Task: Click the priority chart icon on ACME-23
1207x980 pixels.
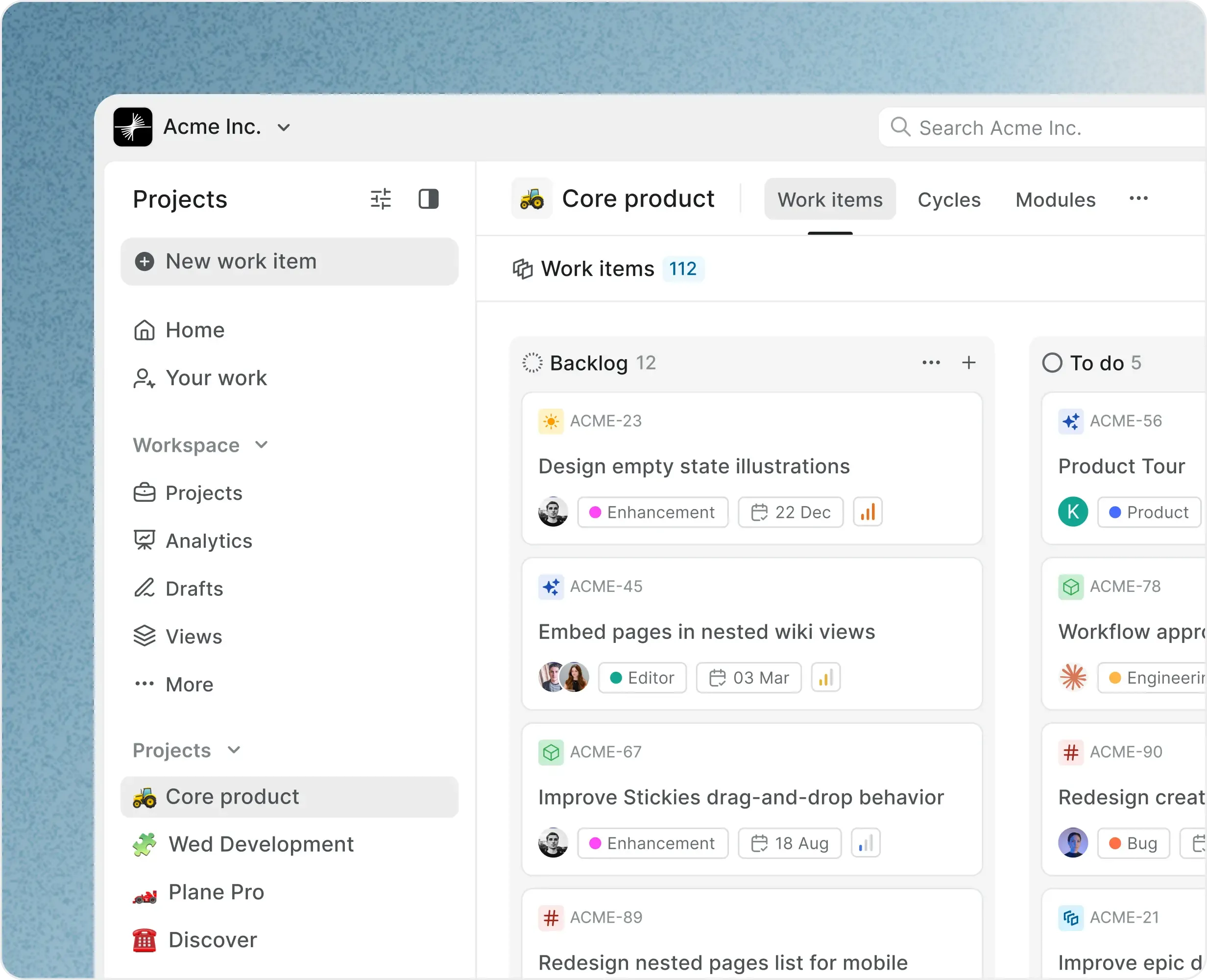Action: [x=868, y=512]
